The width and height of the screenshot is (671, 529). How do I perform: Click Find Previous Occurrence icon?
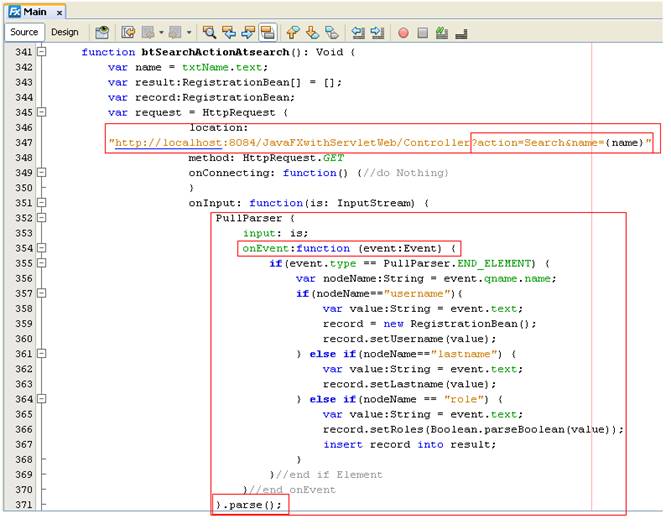point(229,32)
